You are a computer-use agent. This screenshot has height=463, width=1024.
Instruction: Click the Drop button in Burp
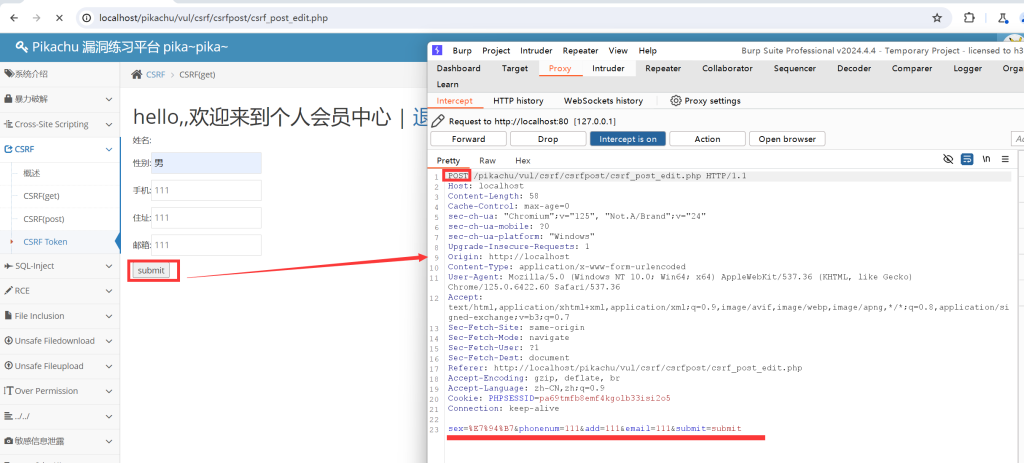[x=548, y=139]
